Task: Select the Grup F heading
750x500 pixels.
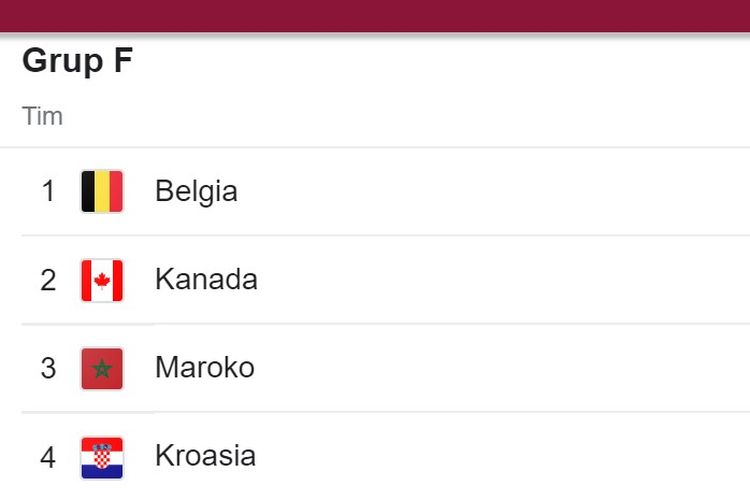Action: pyautogui.click(x=77, y=61)
